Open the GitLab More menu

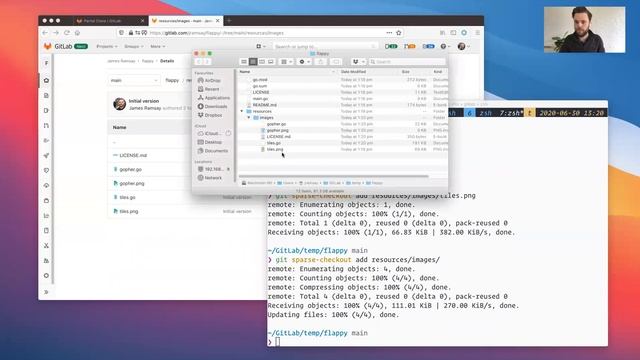[x=158, y=47]
